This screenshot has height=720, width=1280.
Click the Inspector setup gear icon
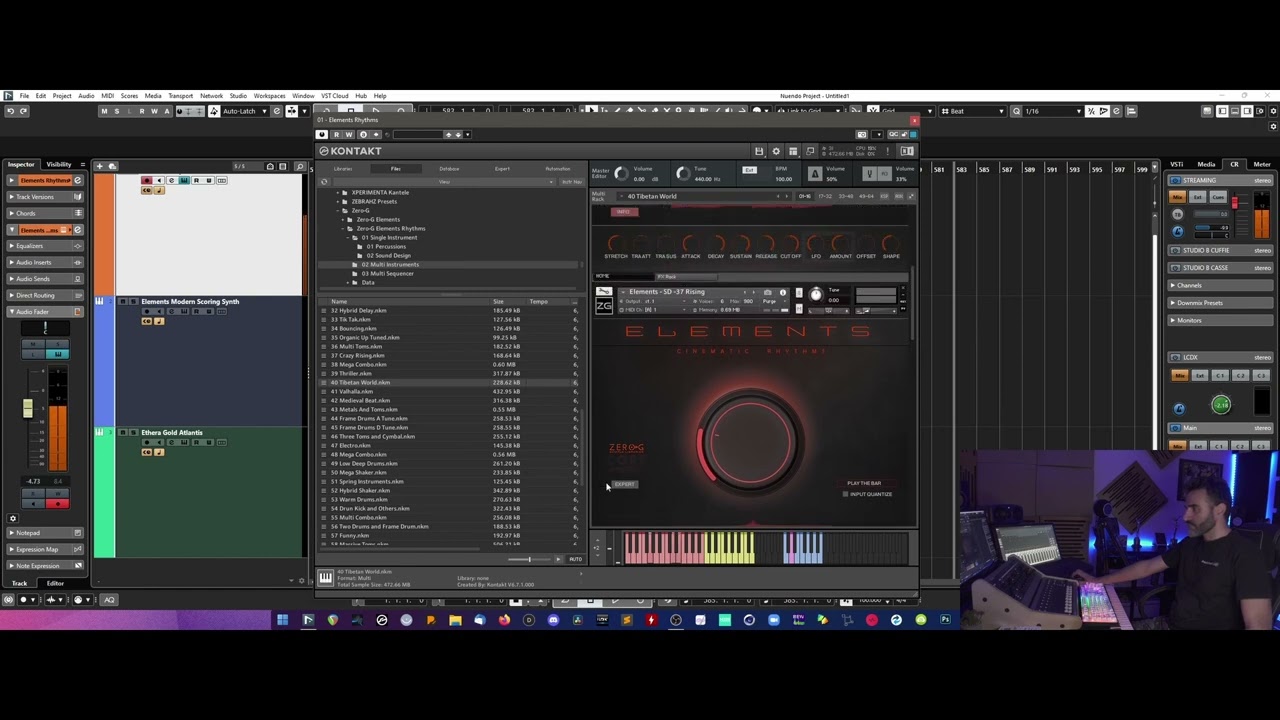point(13,518)
